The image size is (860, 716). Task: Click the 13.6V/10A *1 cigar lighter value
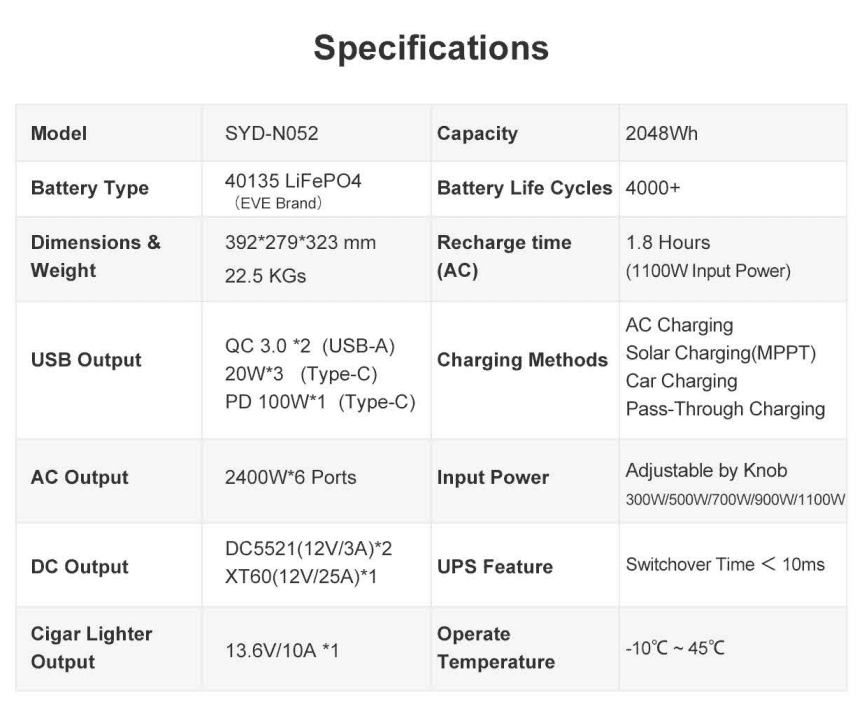tap(282, 651)
